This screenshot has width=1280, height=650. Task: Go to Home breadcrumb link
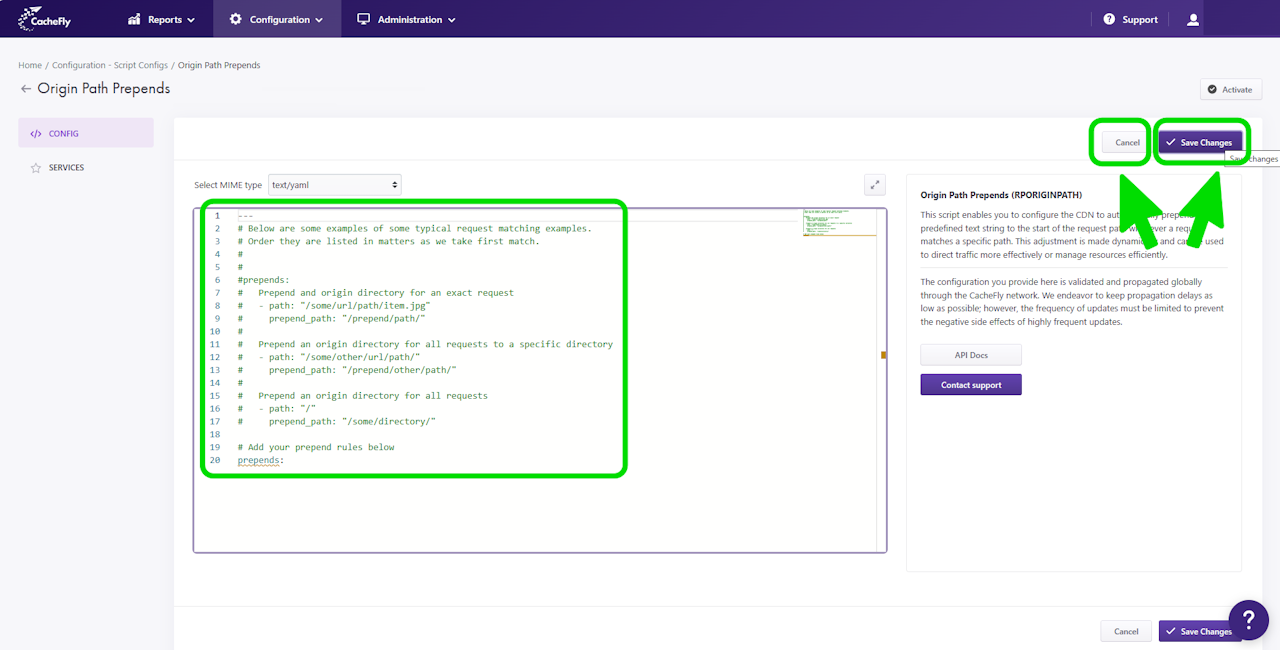coord(30,66)
